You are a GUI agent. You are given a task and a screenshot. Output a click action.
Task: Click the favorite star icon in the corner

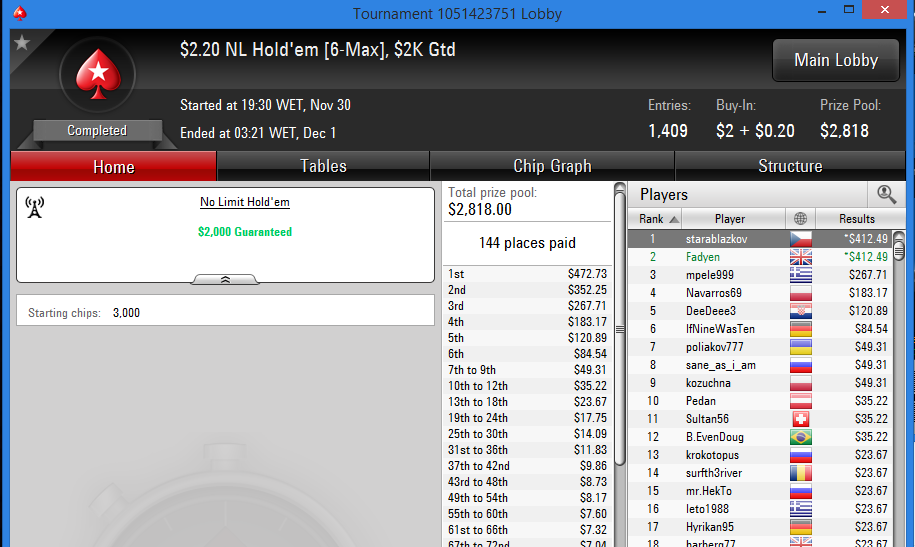22,43
